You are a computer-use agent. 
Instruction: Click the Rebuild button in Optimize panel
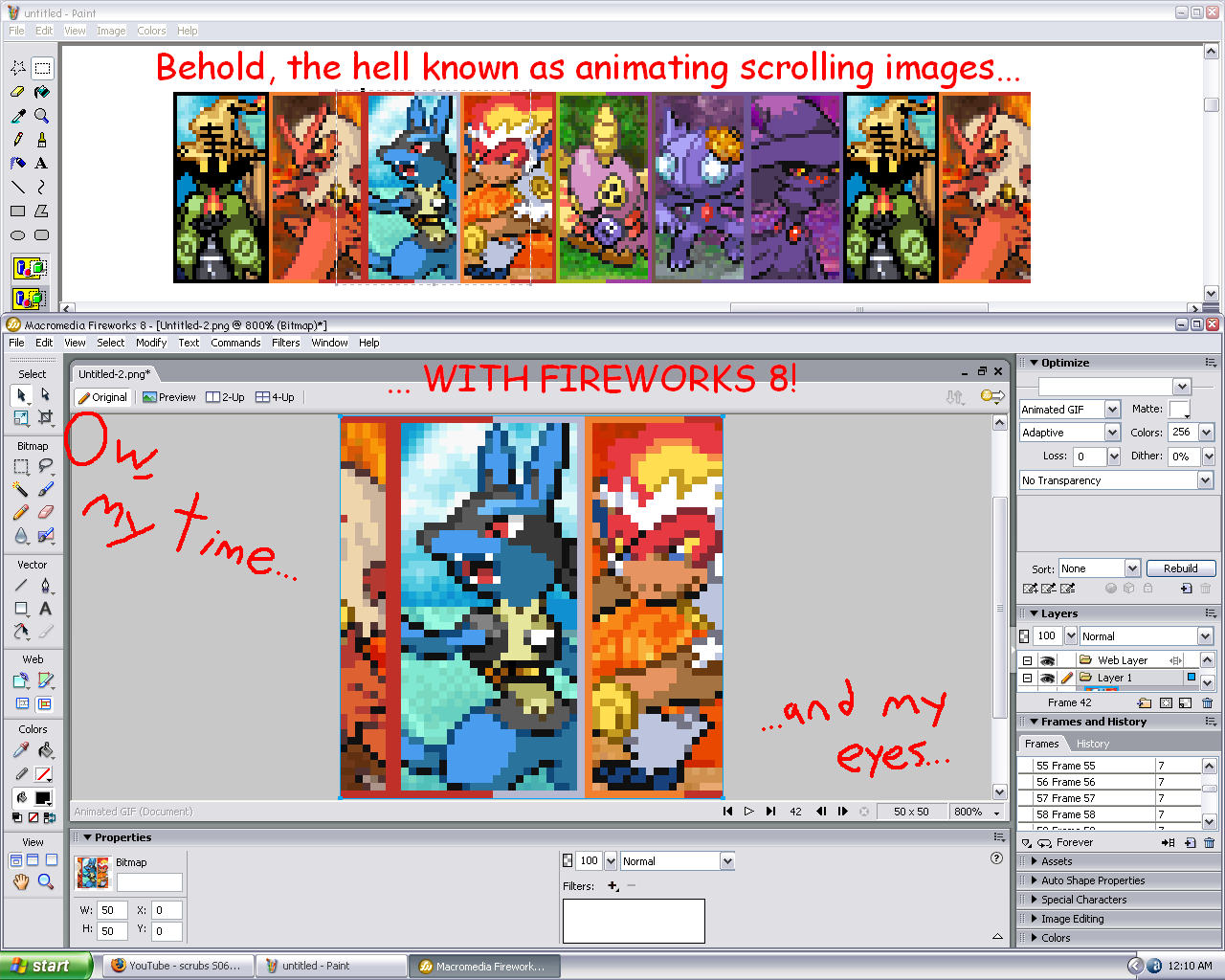coord(1180,568)
